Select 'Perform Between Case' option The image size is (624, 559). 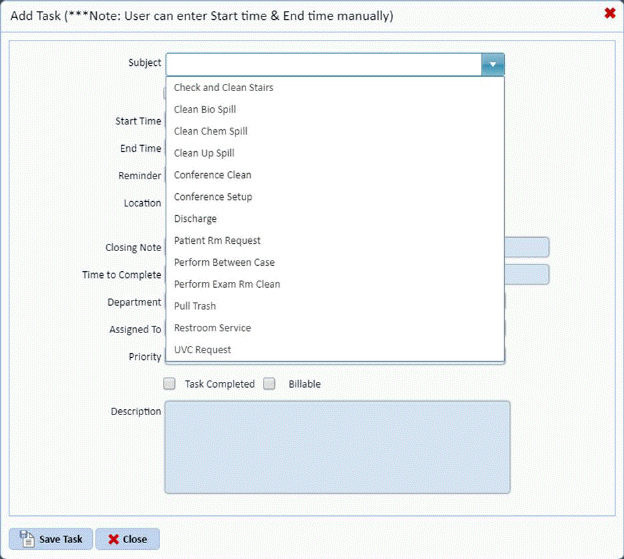(224, 263)
